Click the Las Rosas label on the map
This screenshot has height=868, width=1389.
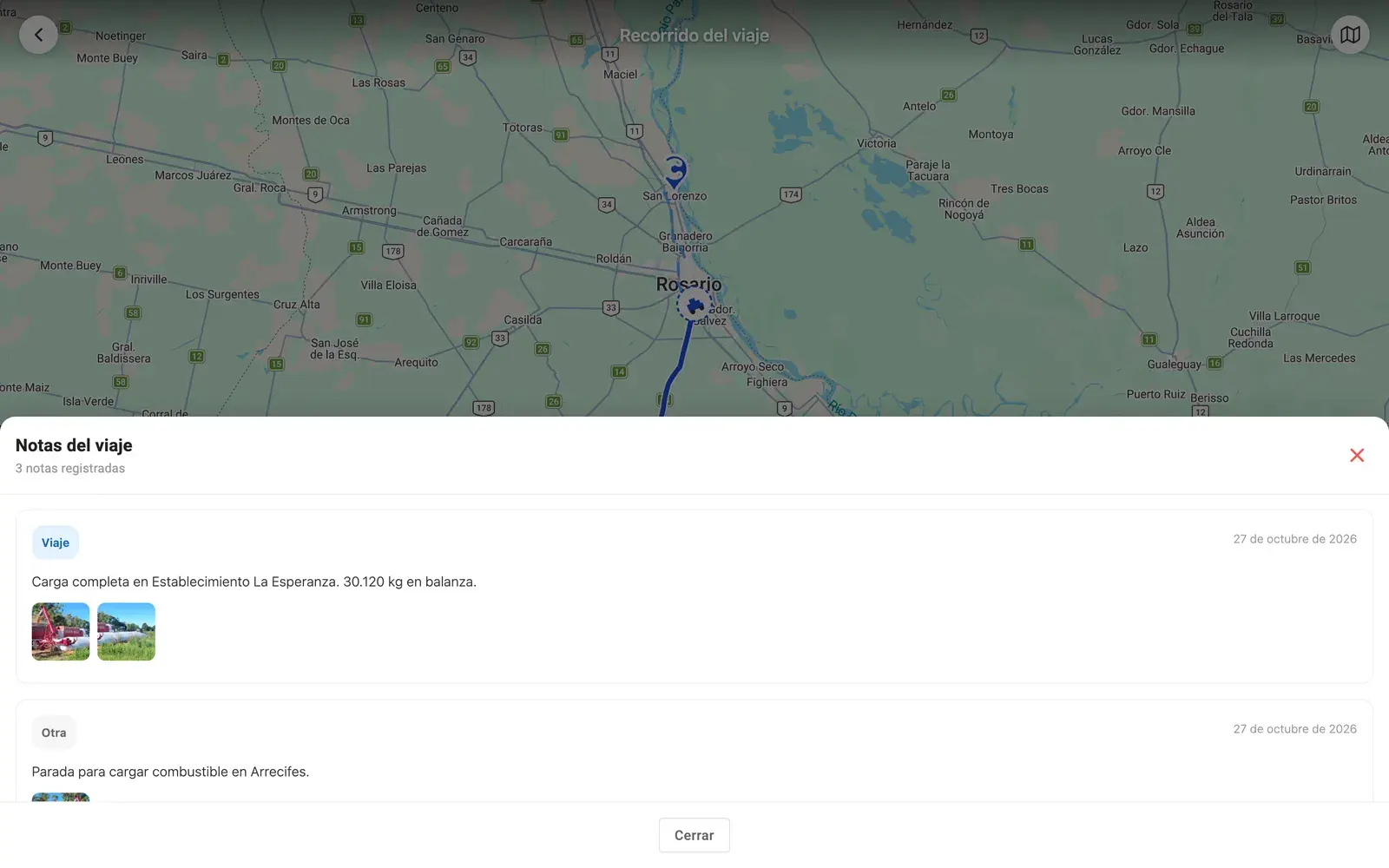[x=379, y=83]
